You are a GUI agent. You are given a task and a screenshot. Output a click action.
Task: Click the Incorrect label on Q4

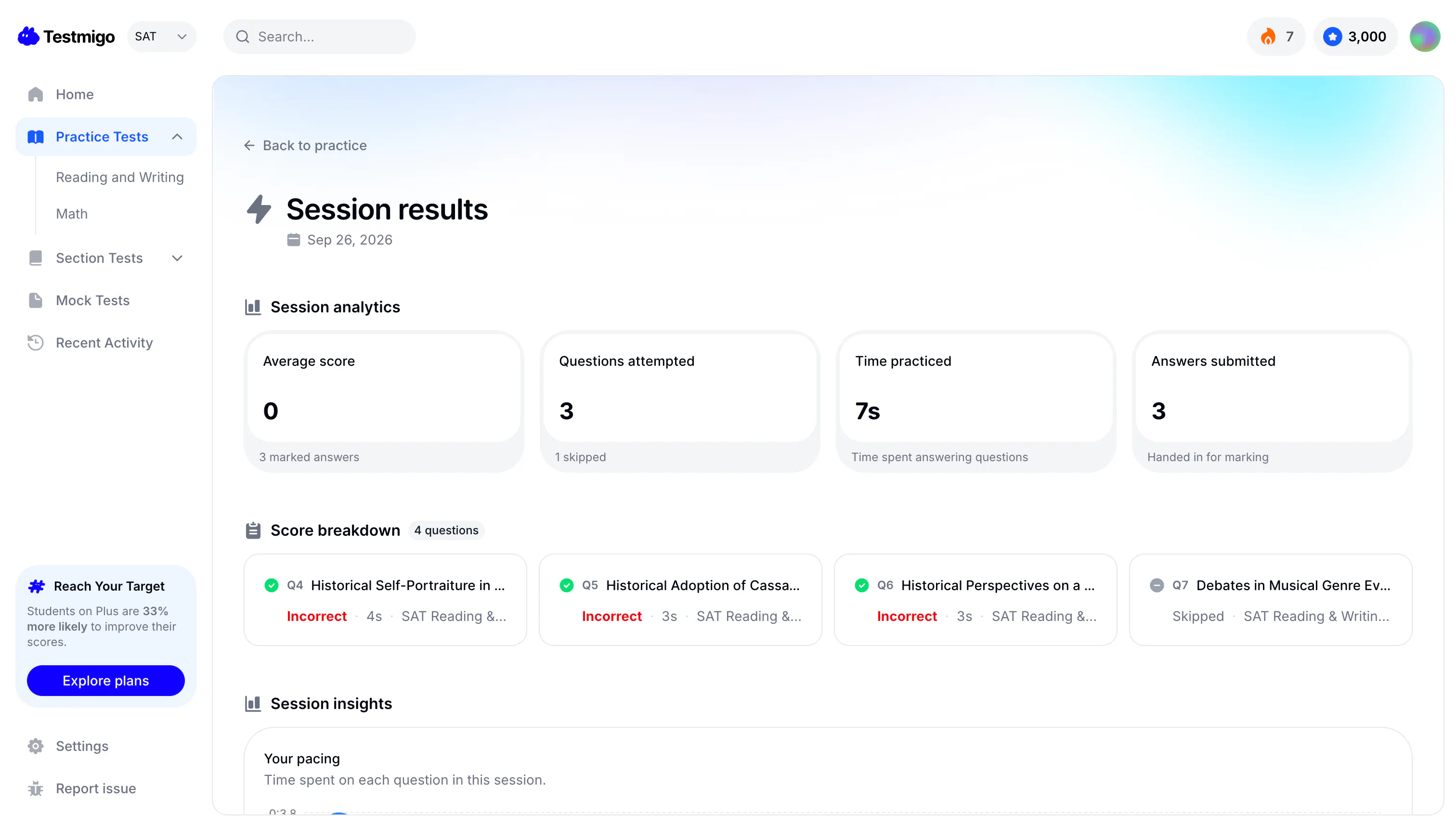[x=317, y=616]
